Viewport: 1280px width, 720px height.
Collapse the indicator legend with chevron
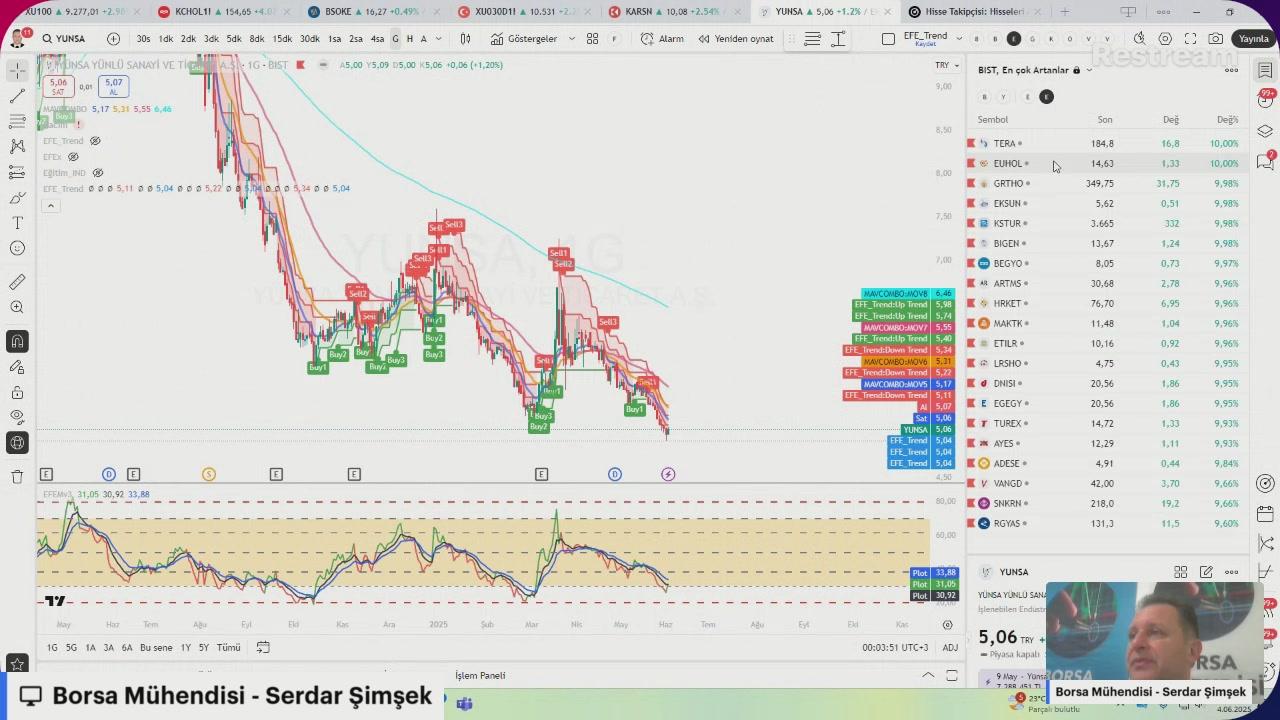(51, 206)
